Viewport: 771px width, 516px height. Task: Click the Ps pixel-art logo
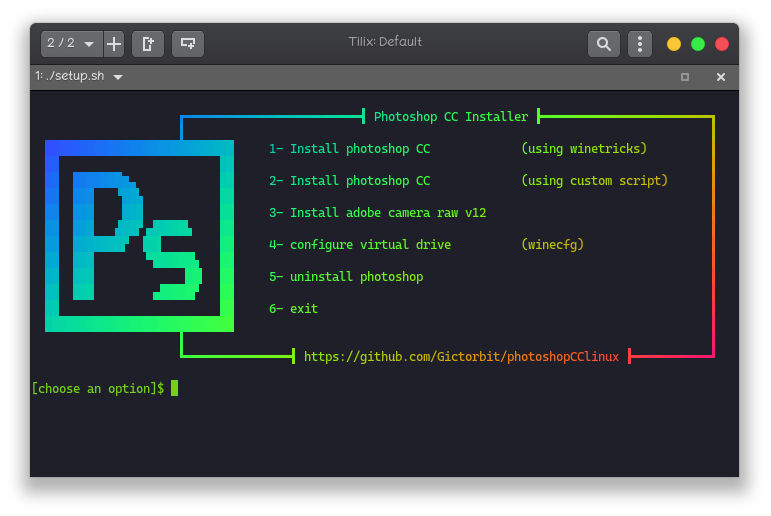tap(140, 236)
